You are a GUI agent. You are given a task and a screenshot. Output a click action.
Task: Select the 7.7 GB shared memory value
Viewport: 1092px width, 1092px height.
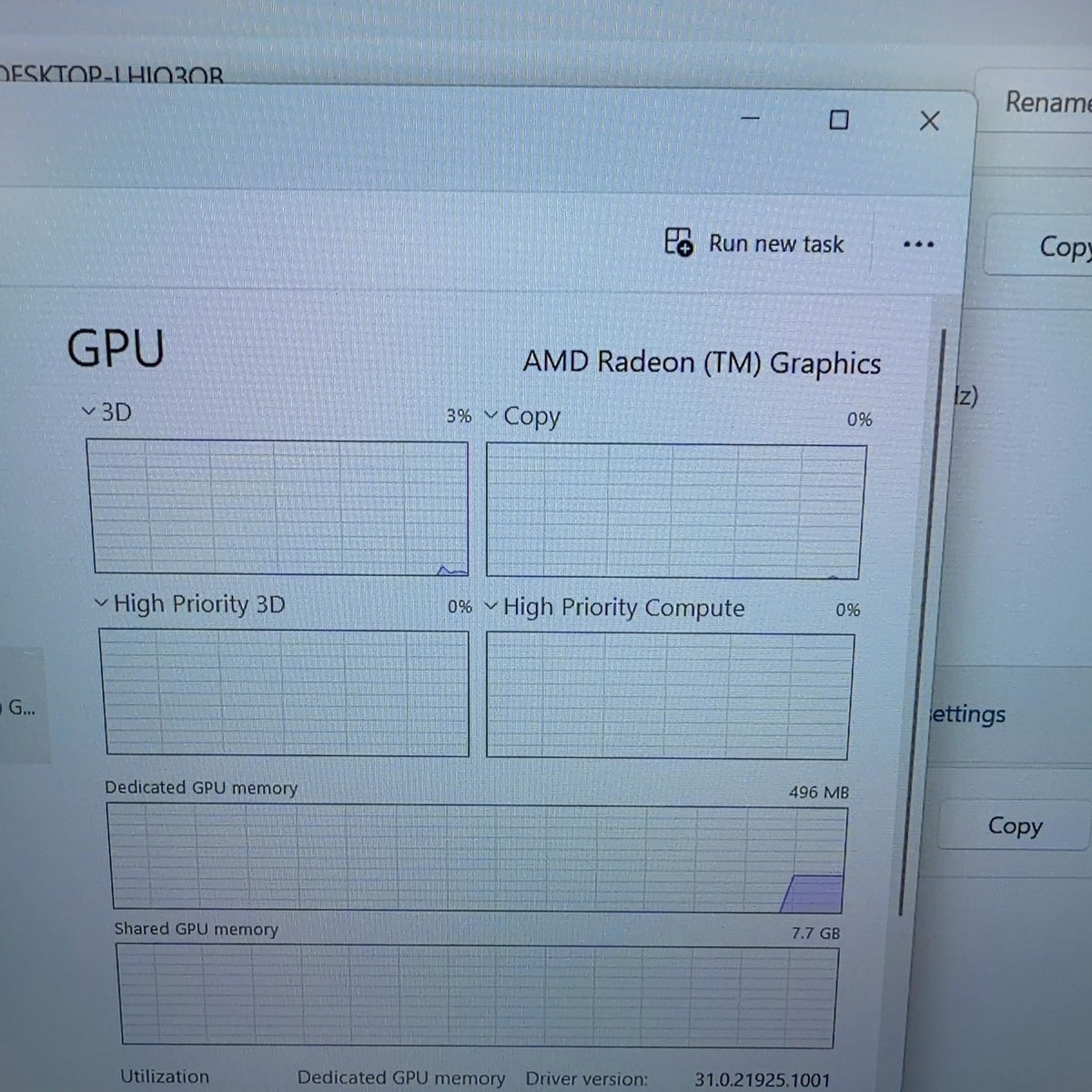point(815,933)
